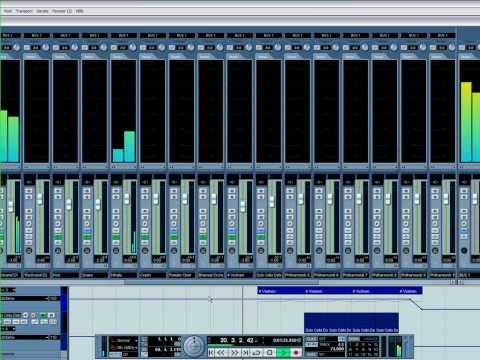Click the 73.000 tempo value
This screenshot has height=360, width=480.
point(337,349)
